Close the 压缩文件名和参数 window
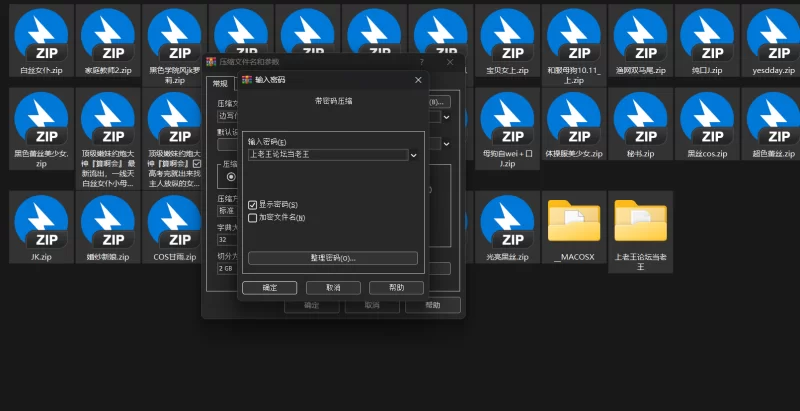Image resolution: width=800 pixels, height=411 pixels. tap(449, 62)
